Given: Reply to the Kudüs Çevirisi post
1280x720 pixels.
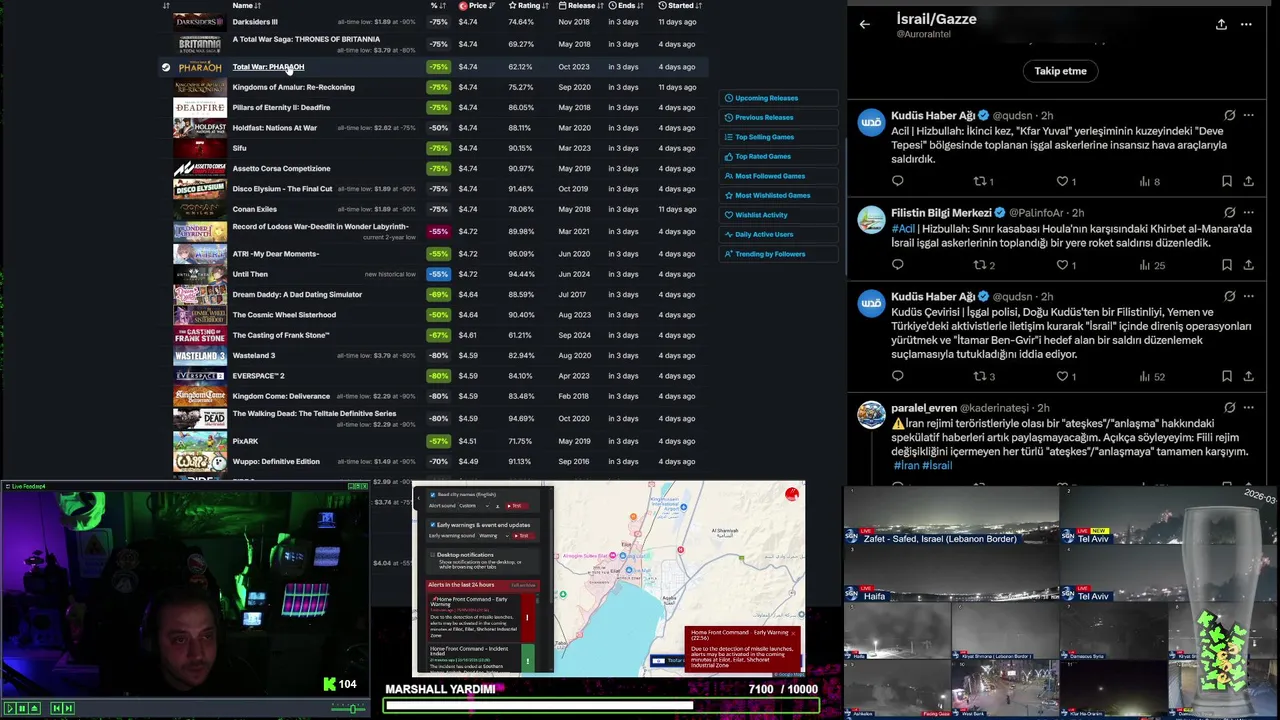Looking at the screenshot, I should click(x=897, y=376).
